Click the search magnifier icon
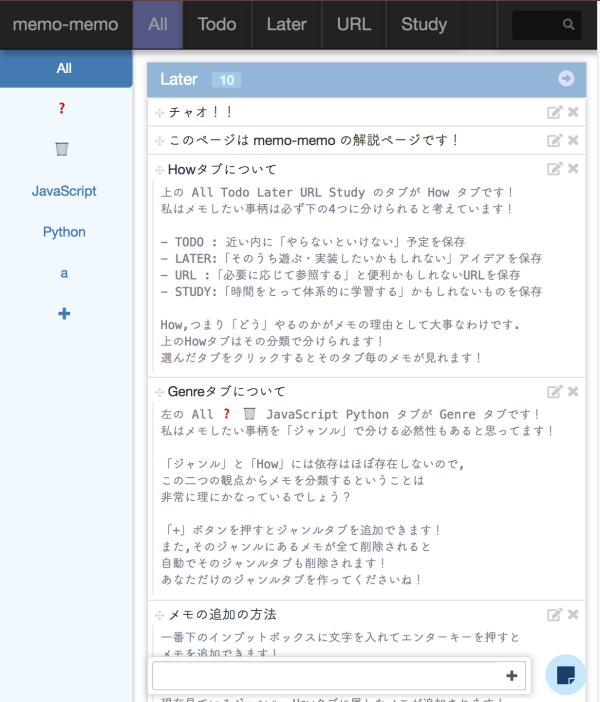 tap(568, 24)
